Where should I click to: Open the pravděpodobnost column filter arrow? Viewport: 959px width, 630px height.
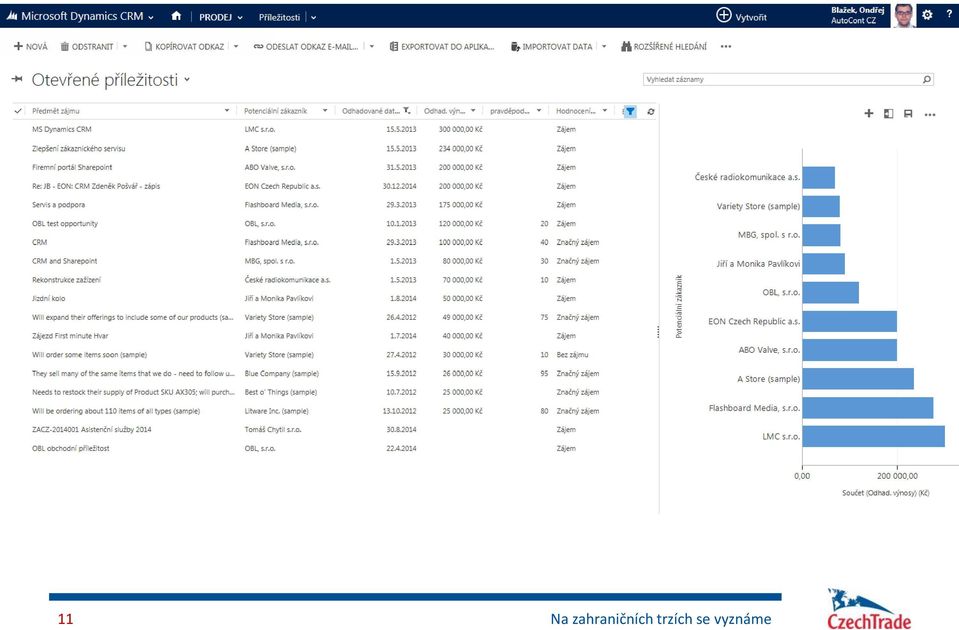coord(539,111)
